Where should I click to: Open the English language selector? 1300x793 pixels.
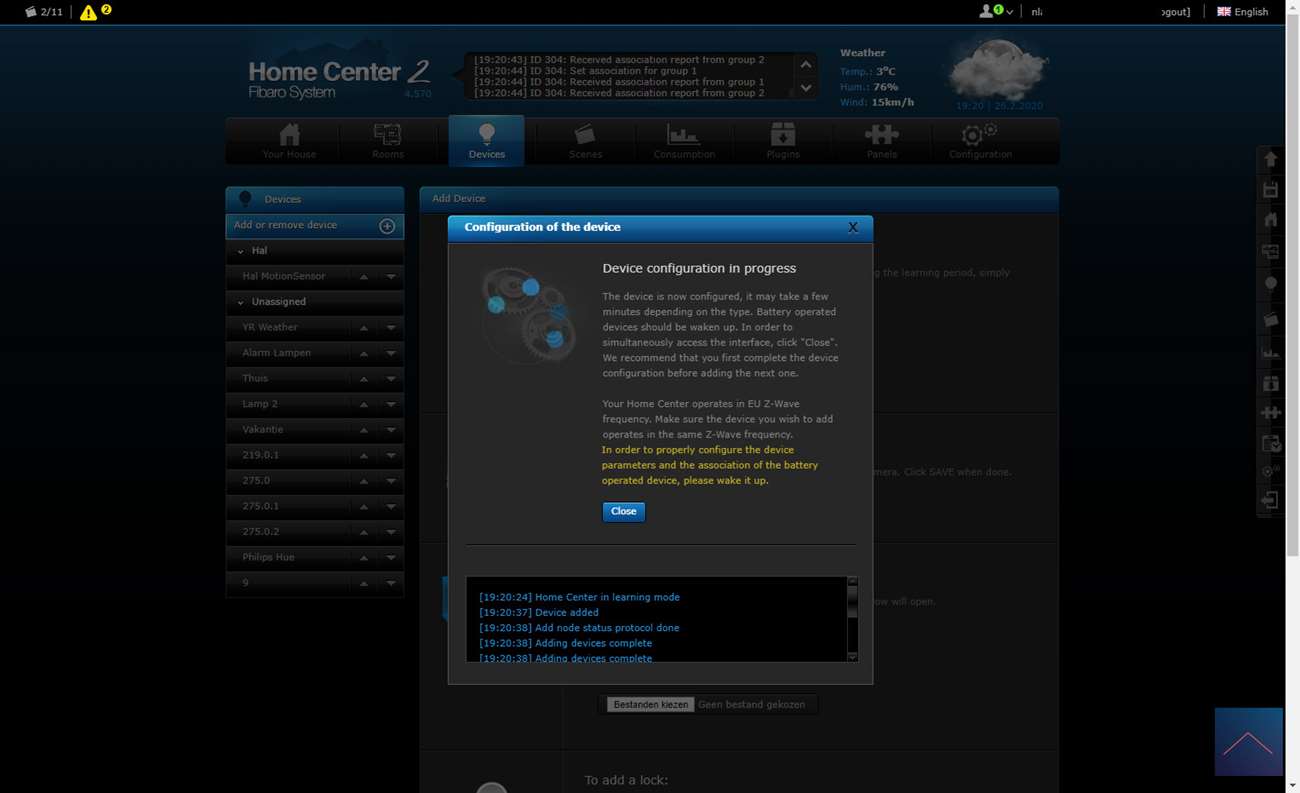[x=1242, y=12]
